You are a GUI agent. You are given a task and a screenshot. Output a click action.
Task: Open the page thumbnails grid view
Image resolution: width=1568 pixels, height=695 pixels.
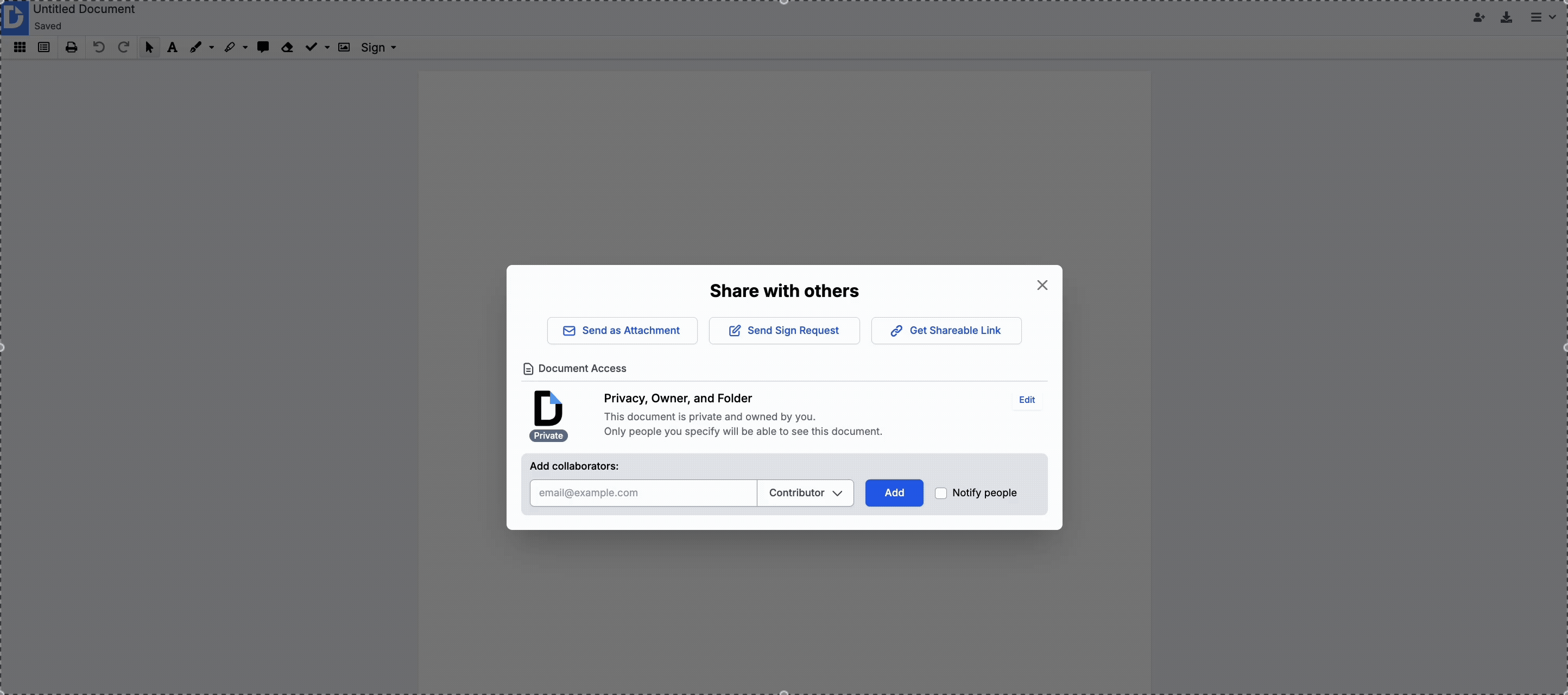(20, 47)
